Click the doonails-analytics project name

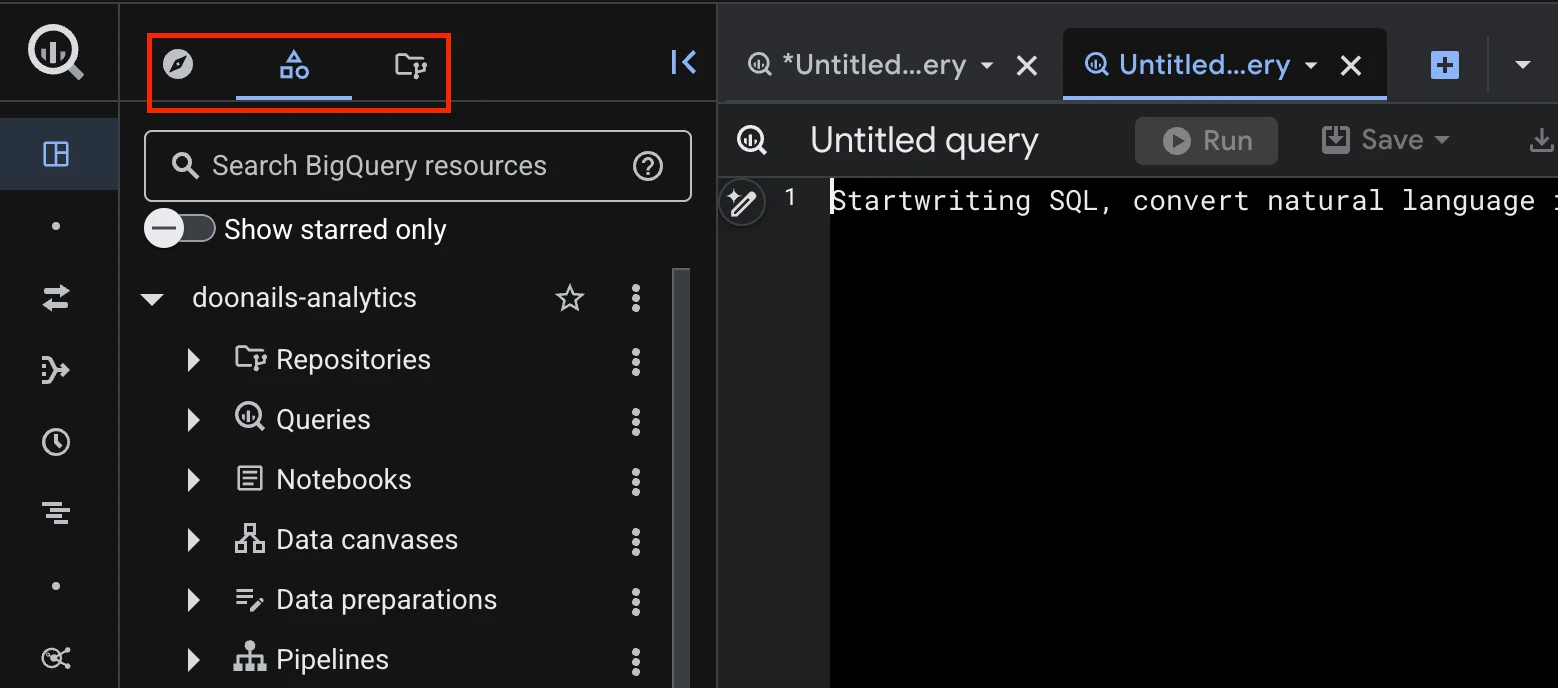304,298
